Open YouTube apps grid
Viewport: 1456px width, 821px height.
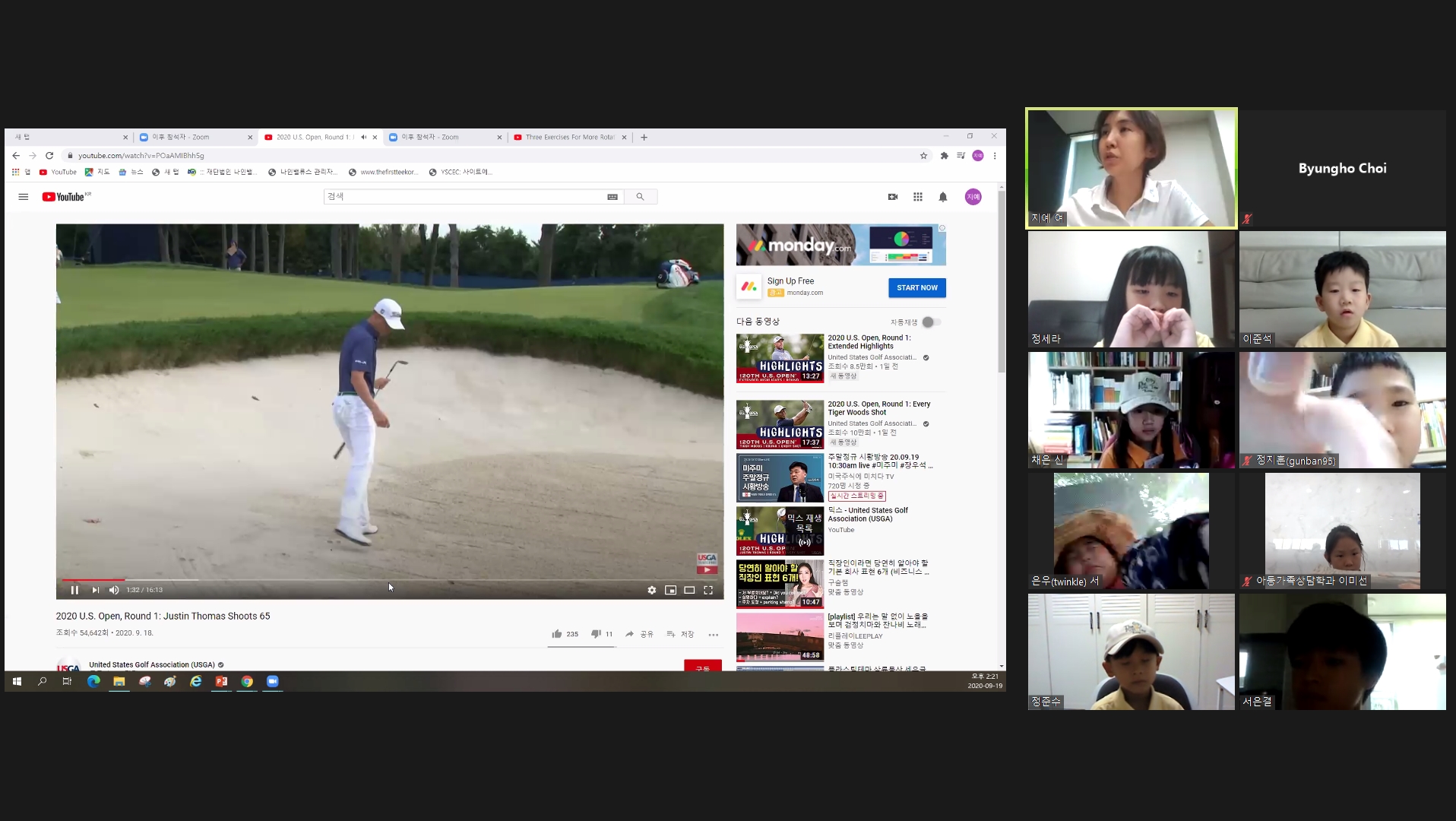918,197
